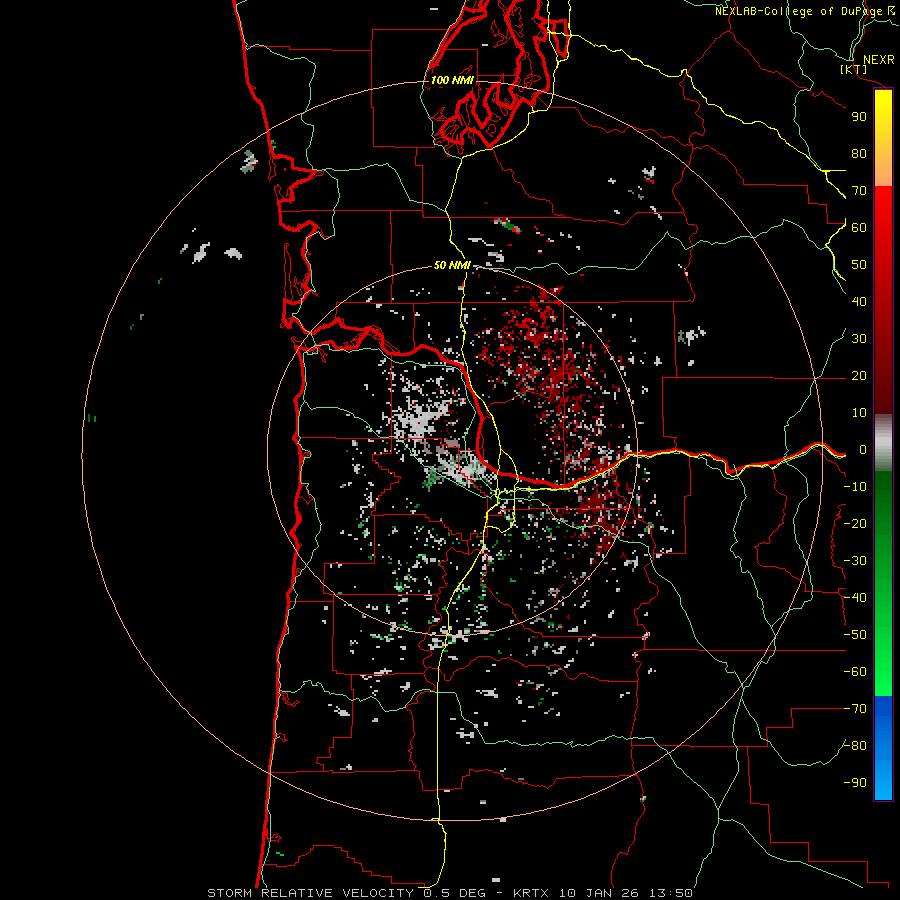Click the -90 knot label on the scale

[x=855, y=783]
